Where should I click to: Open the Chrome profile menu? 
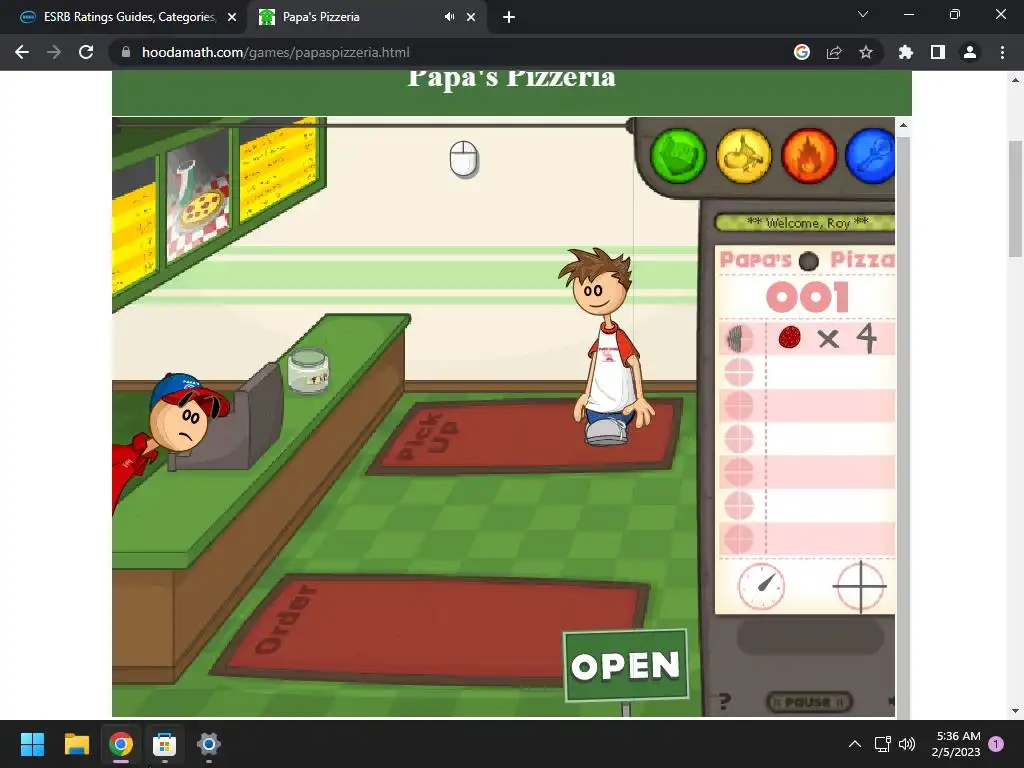pos(970,52)
